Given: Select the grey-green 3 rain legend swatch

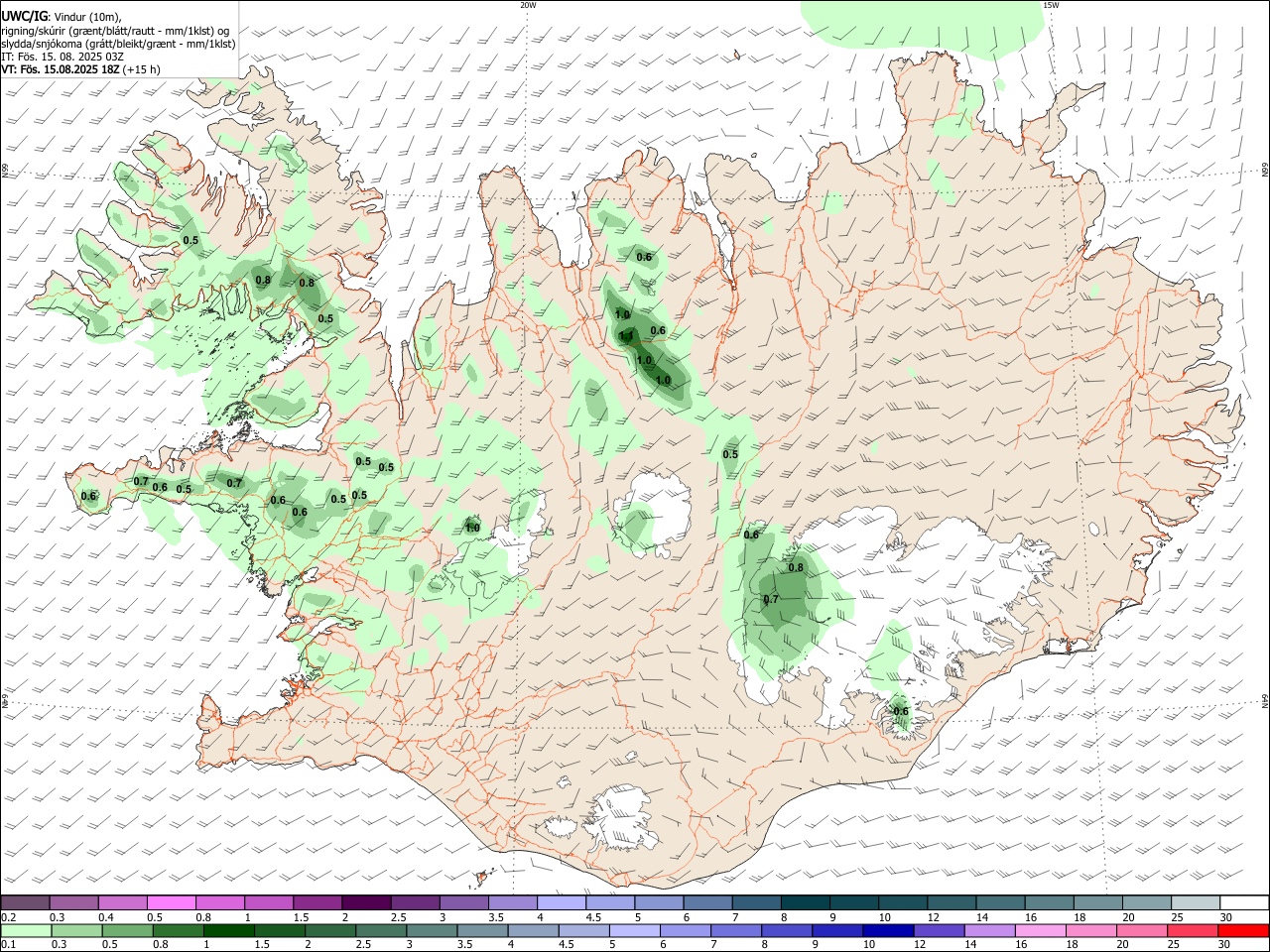Looking at the screenshot, I should (x=431, y=930).
